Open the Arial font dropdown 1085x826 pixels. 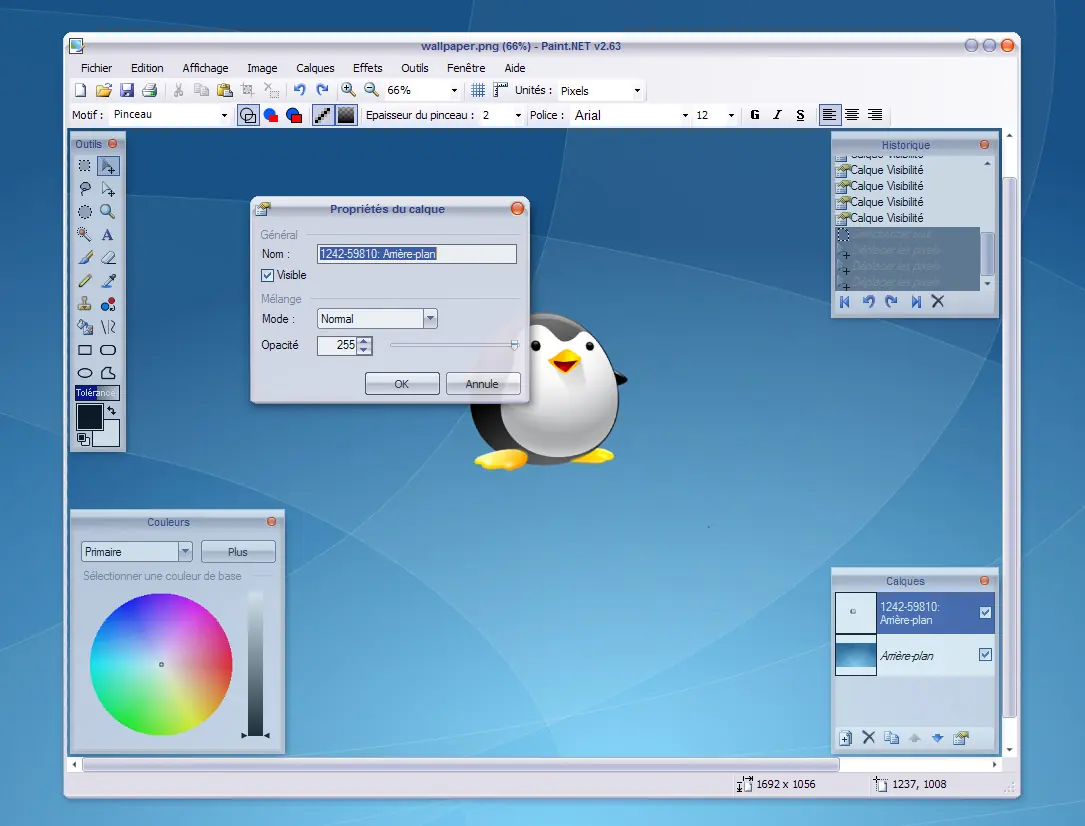[685, 116]
